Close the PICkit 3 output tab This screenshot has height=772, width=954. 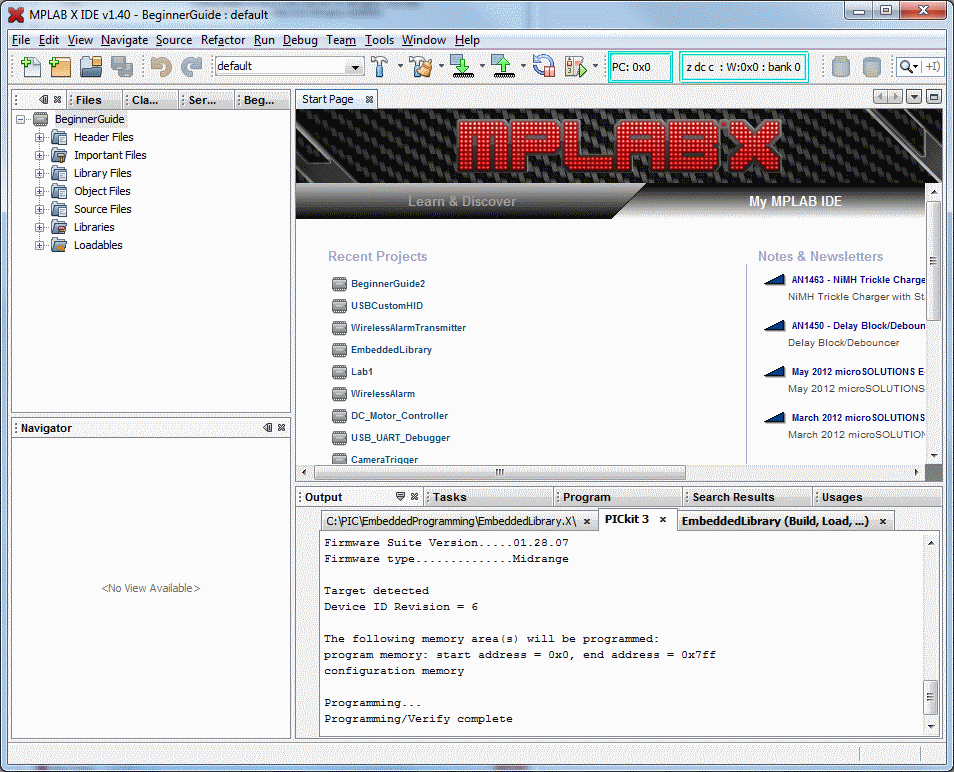pos(663,520)
